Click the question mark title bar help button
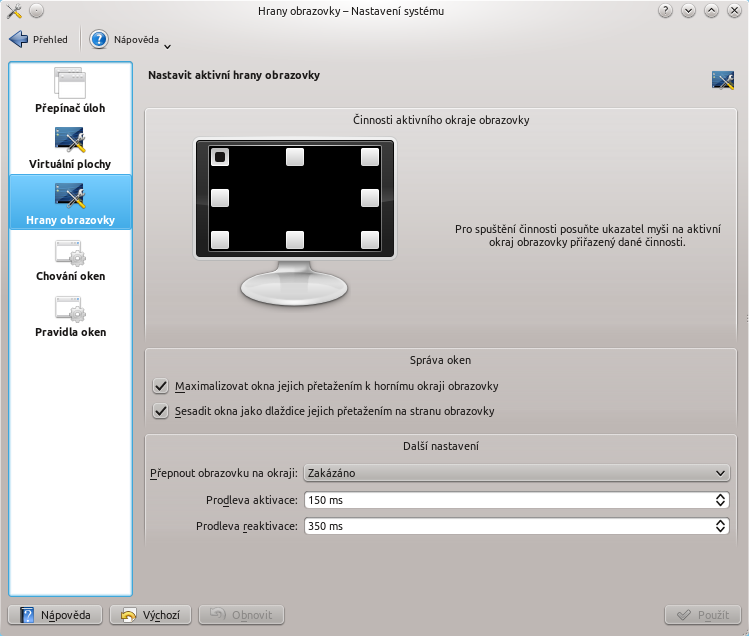749x636 pixels. [x=665, y=11]
